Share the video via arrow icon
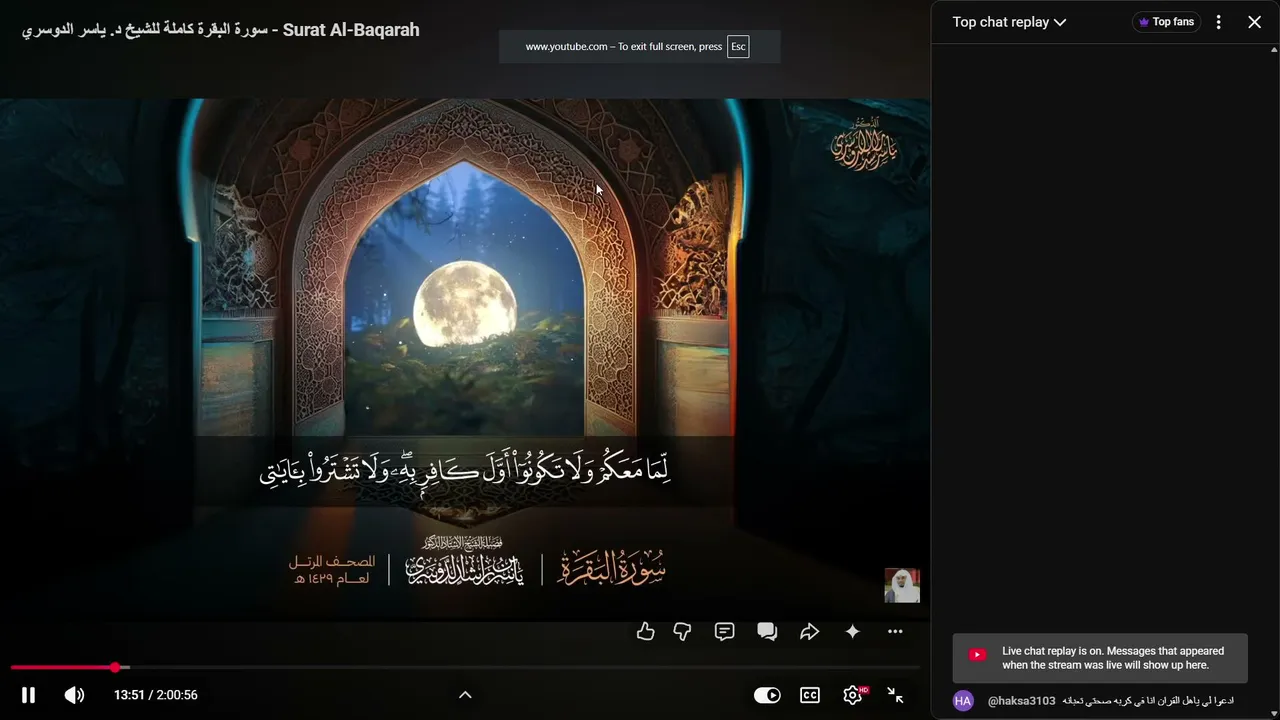 click(x=810, y=631)
